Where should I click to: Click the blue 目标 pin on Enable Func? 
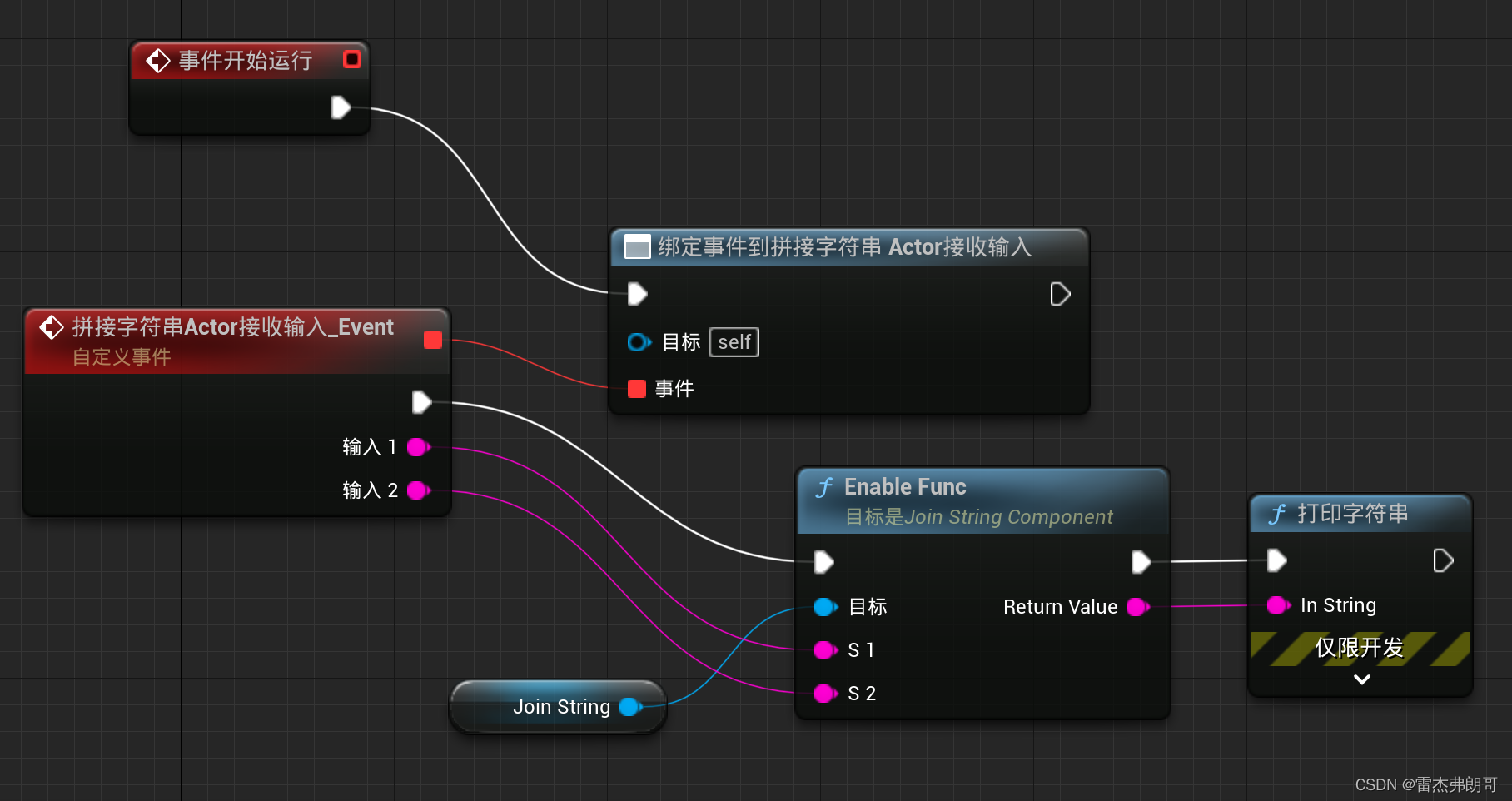click(x=825, y=607)
